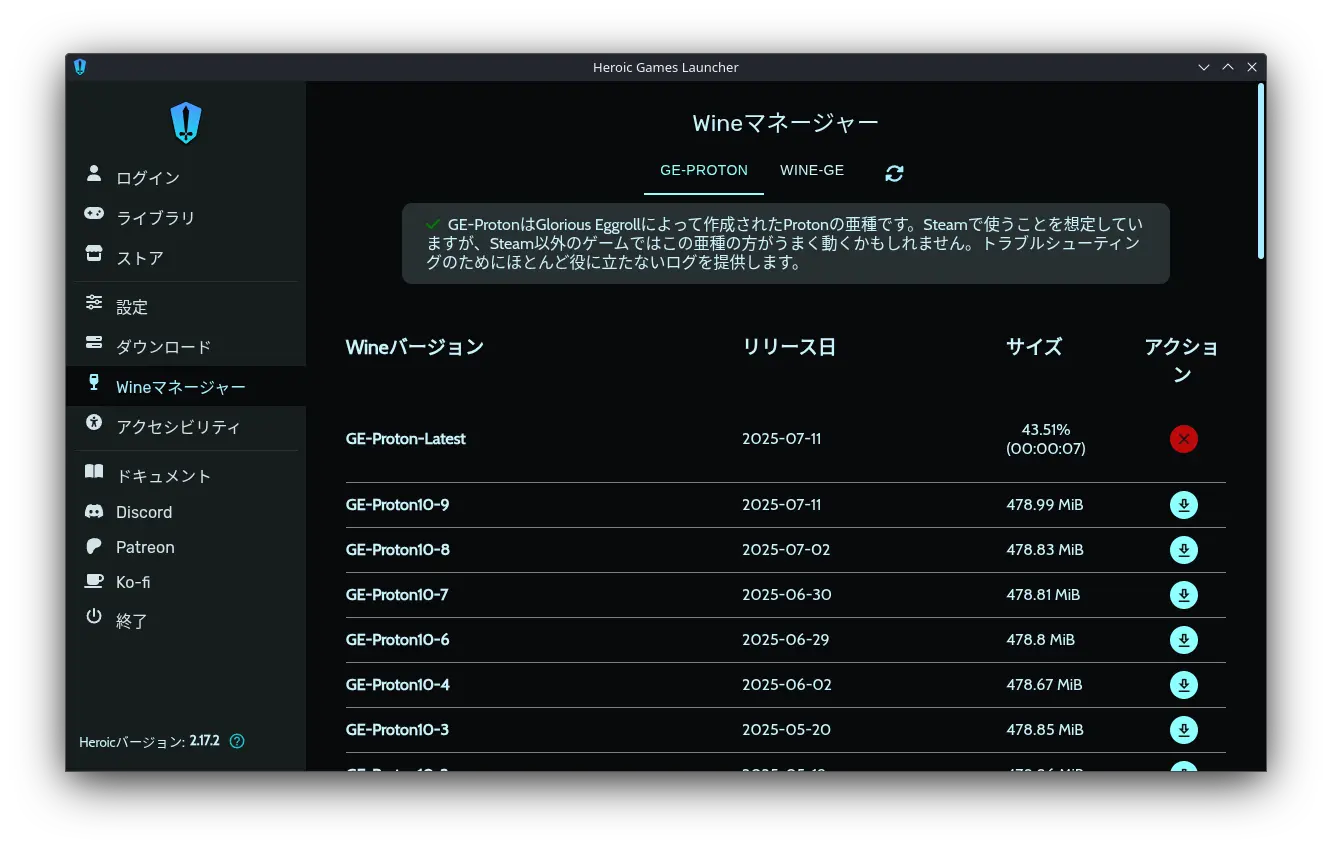The width and height of the screenshot is (1332, 849).
Task: Click the GE-Proton-Latest version name
Action: (x=406, y=439)
